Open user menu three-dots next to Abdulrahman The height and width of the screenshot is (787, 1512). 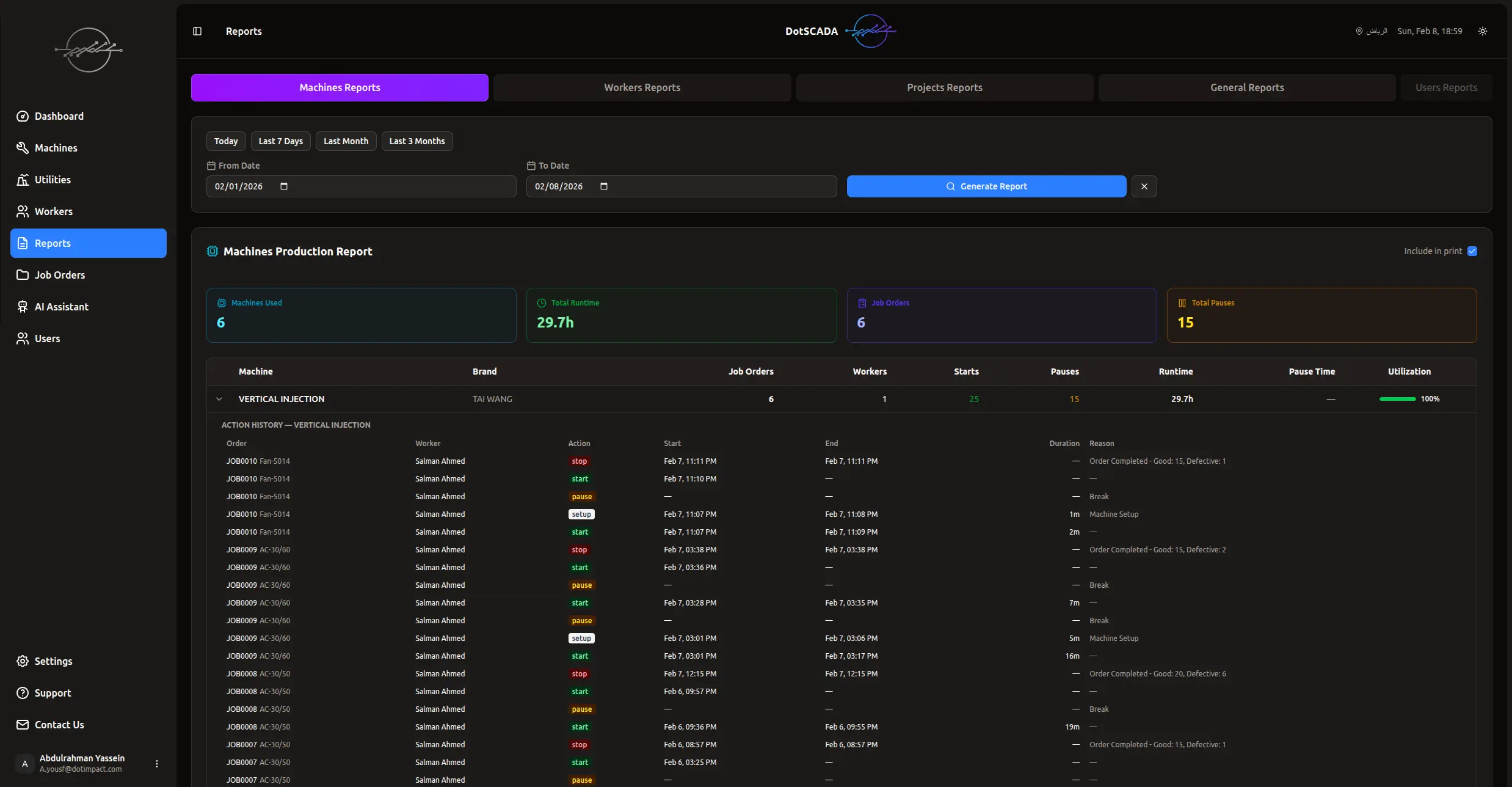click(157, 764)
